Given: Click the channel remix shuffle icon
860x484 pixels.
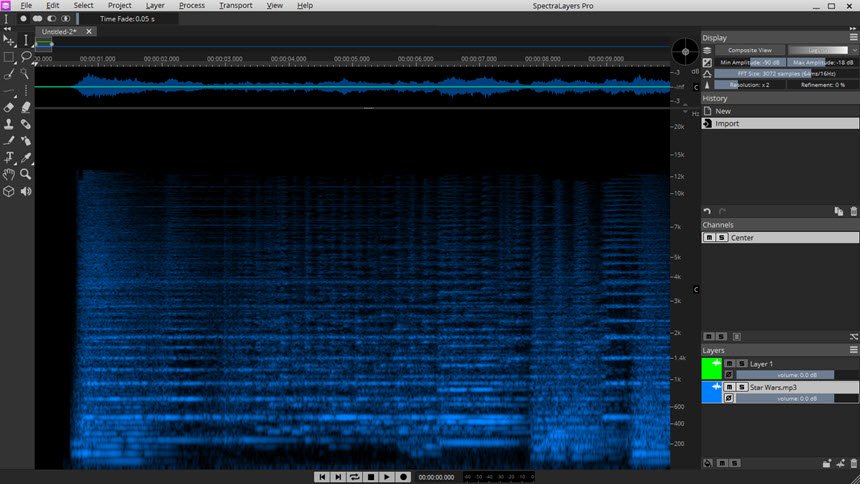Looking at the screenshot, I should (853, 336).
